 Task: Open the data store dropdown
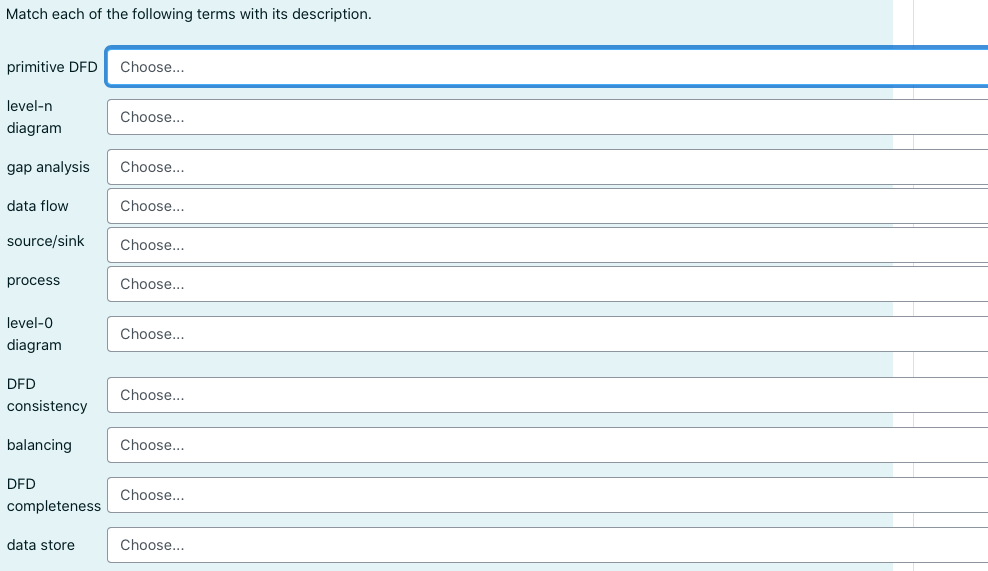coord(548,545)
